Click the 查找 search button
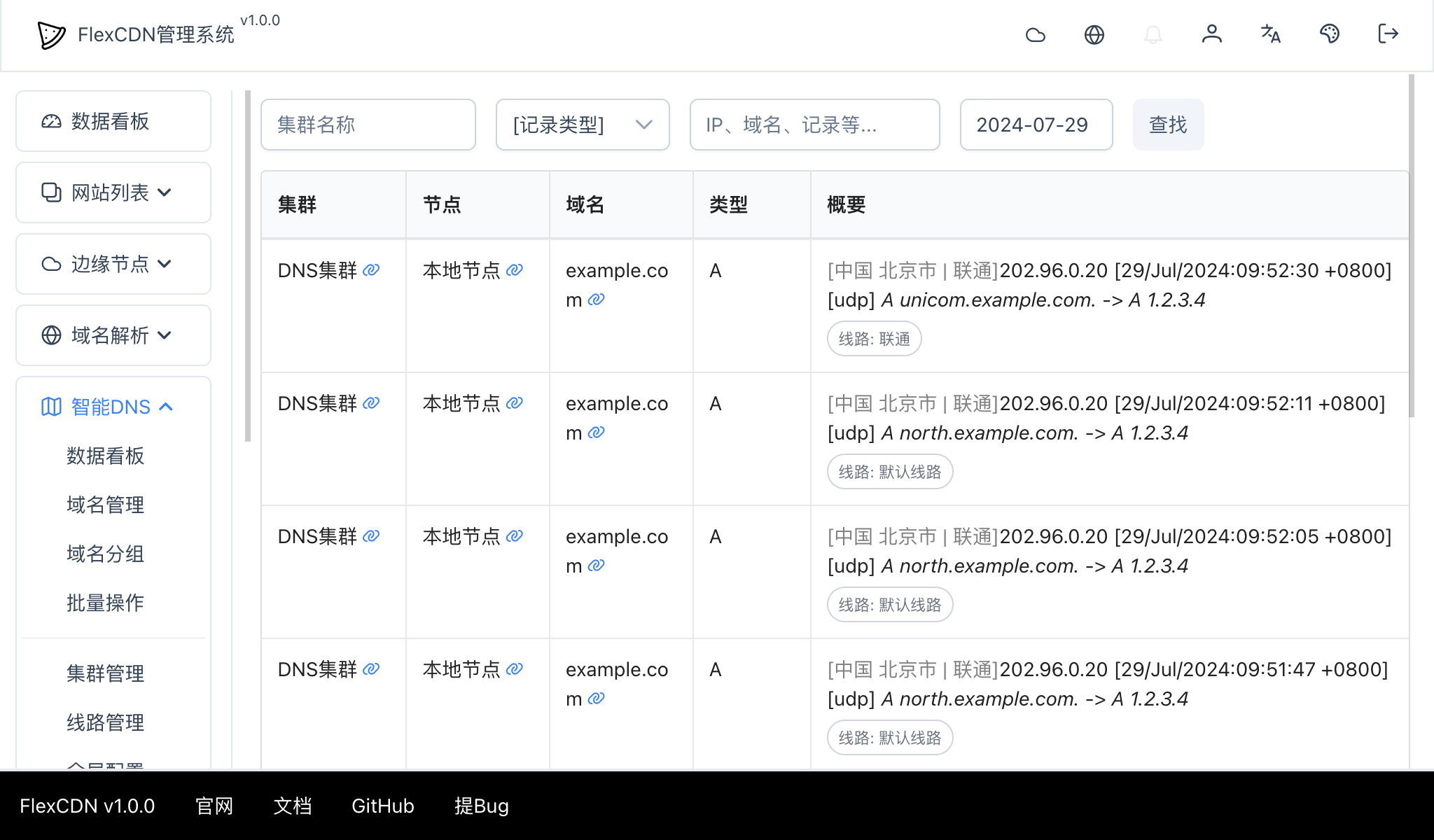1434x840 pixels. (1167, 125)
